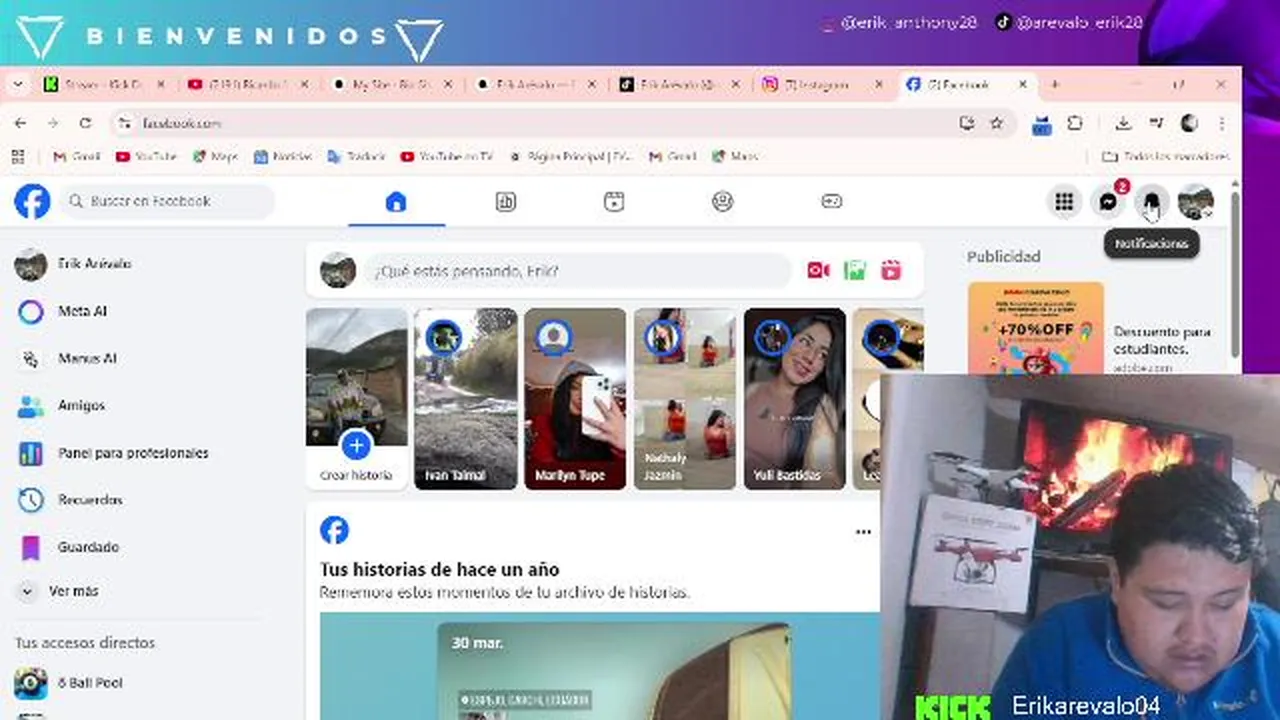Open the Reels tab icon
The height and width of the screenshot is (720, 1280).
[614, 202]
